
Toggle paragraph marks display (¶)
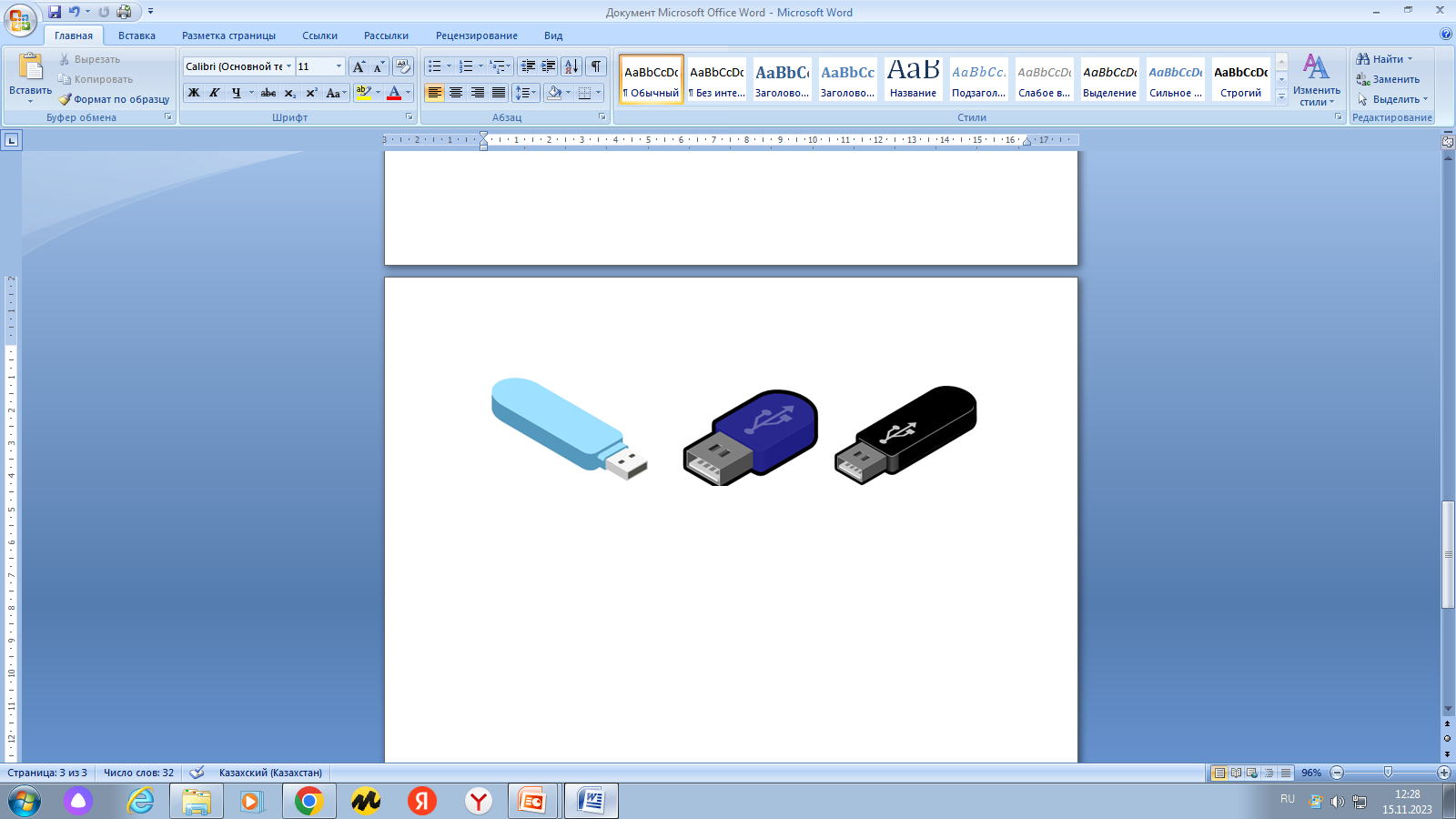click(x=596, y=66)
